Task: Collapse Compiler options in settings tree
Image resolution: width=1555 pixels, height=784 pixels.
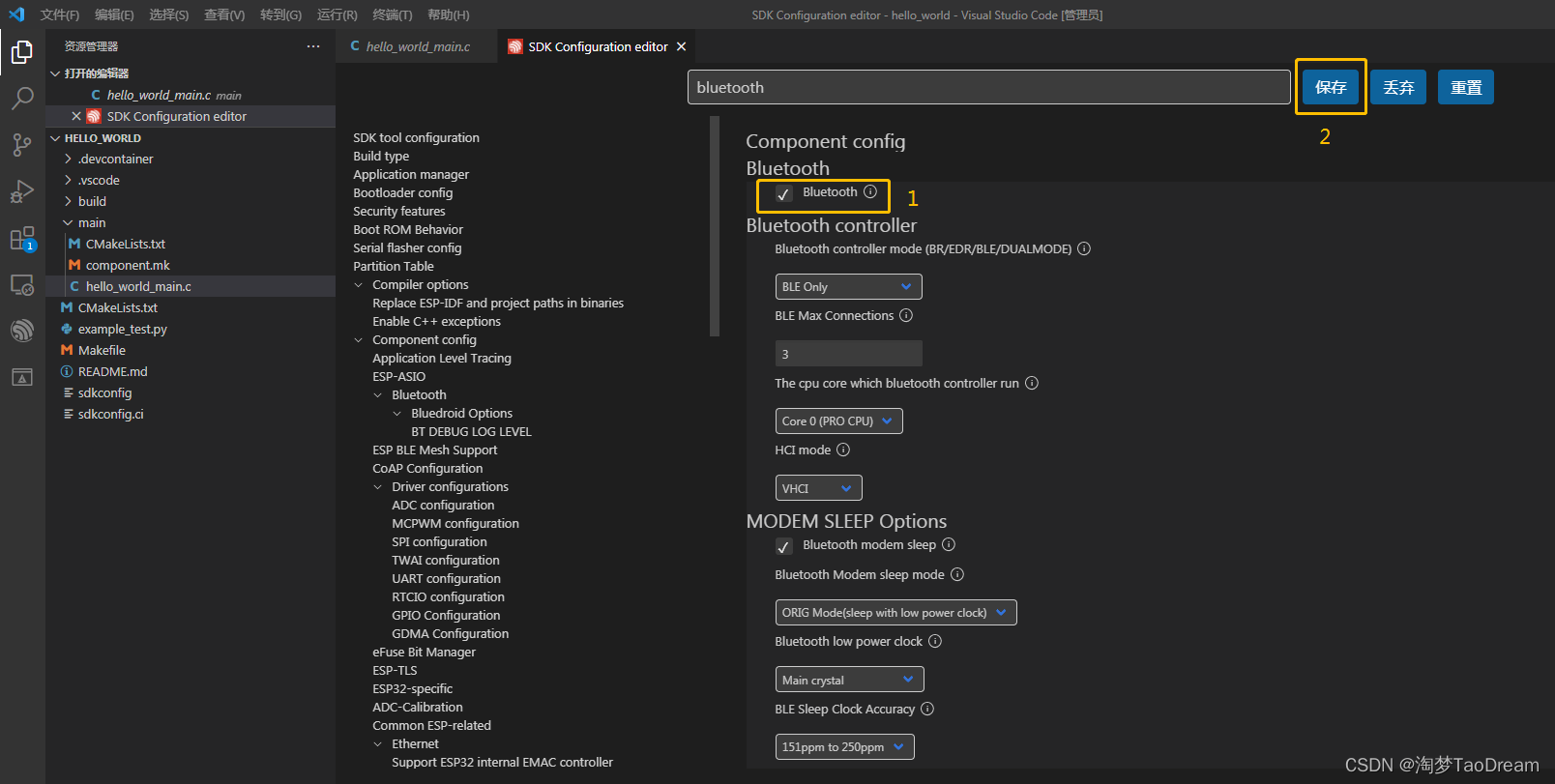Action: (359, 284)
